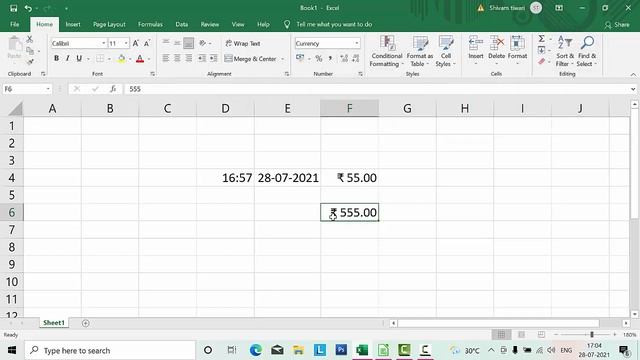Click the Format Painter brush icon
The height and width of the screenshot is (360, 640).
[30, 62]
